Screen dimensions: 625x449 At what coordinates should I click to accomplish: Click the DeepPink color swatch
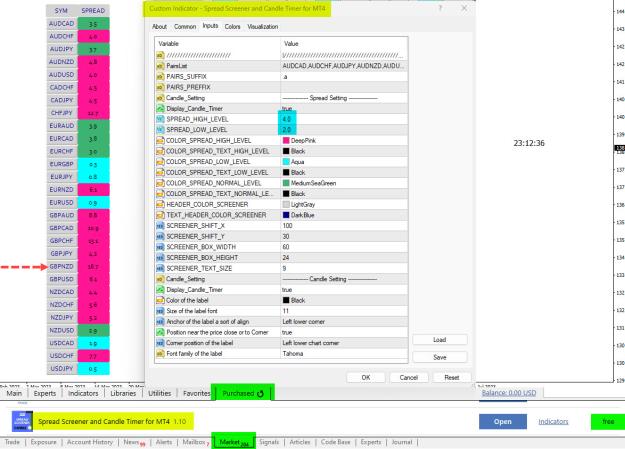[x=286, y=140]
